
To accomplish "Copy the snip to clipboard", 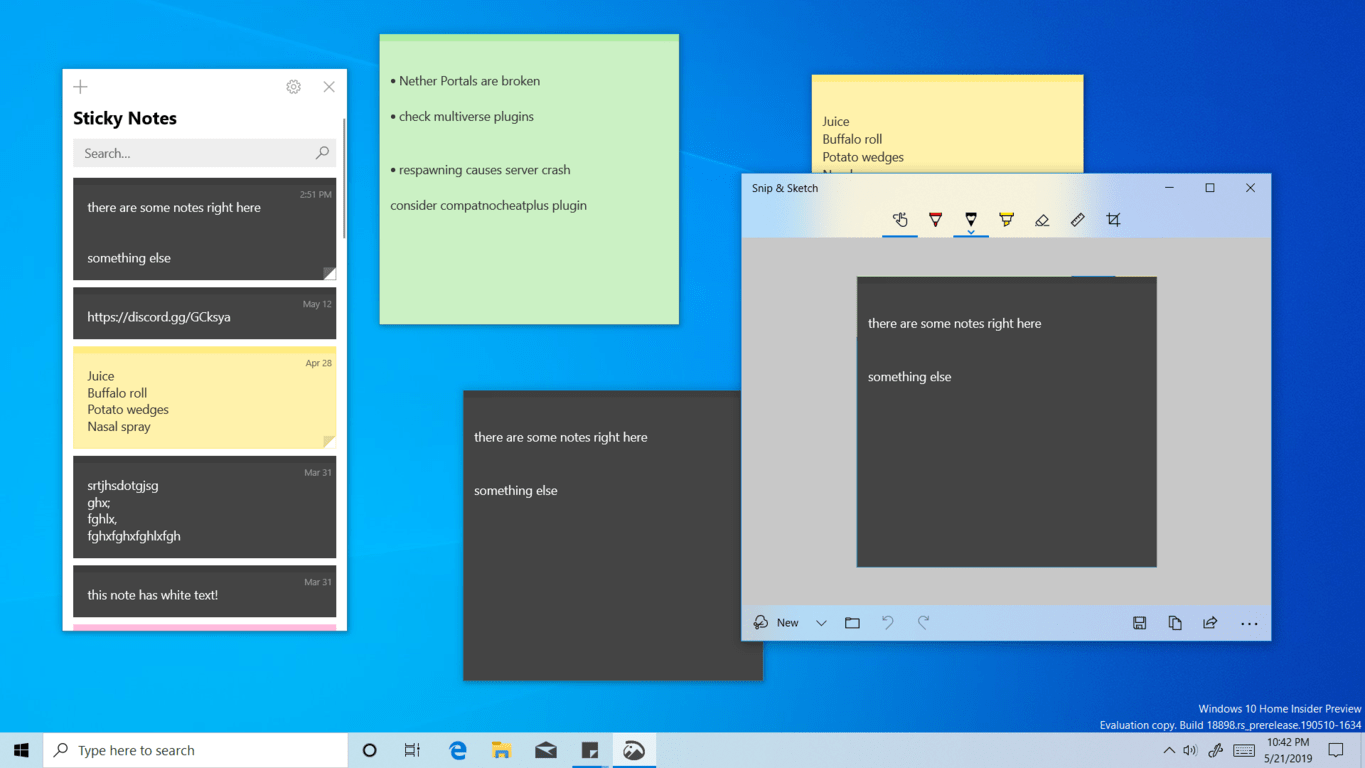I will tap(1175, 623).
